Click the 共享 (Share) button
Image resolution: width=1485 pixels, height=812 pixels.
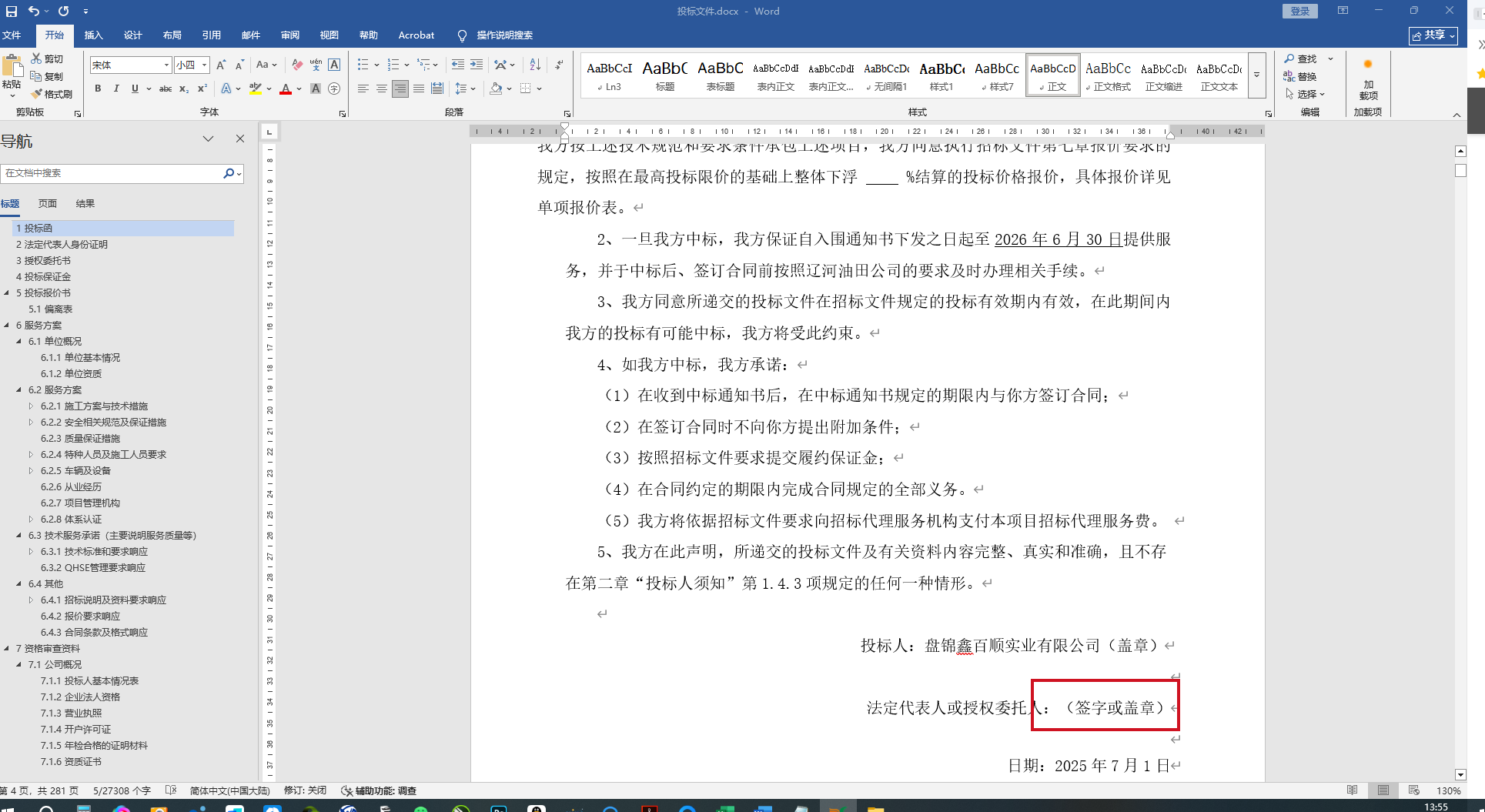coord(1433,35)
